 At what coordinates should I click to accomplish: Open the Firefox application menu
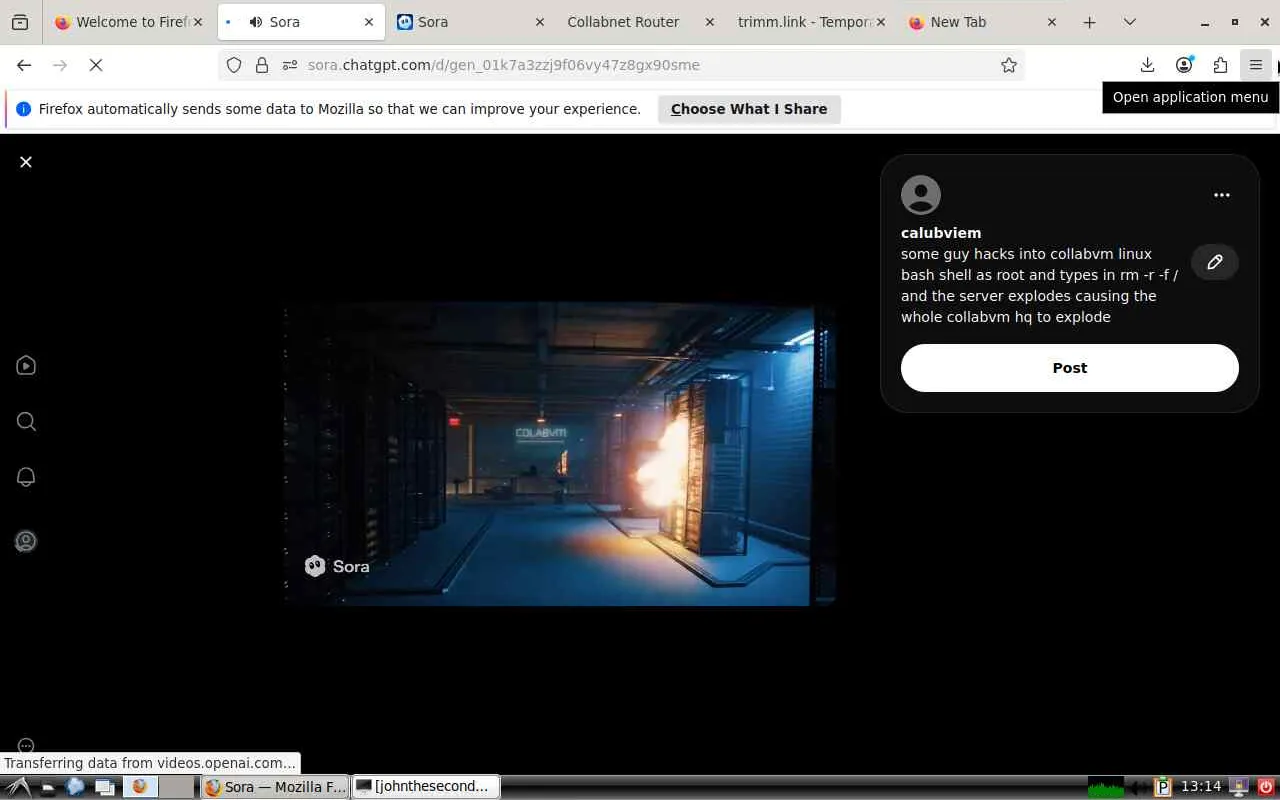1256,65
